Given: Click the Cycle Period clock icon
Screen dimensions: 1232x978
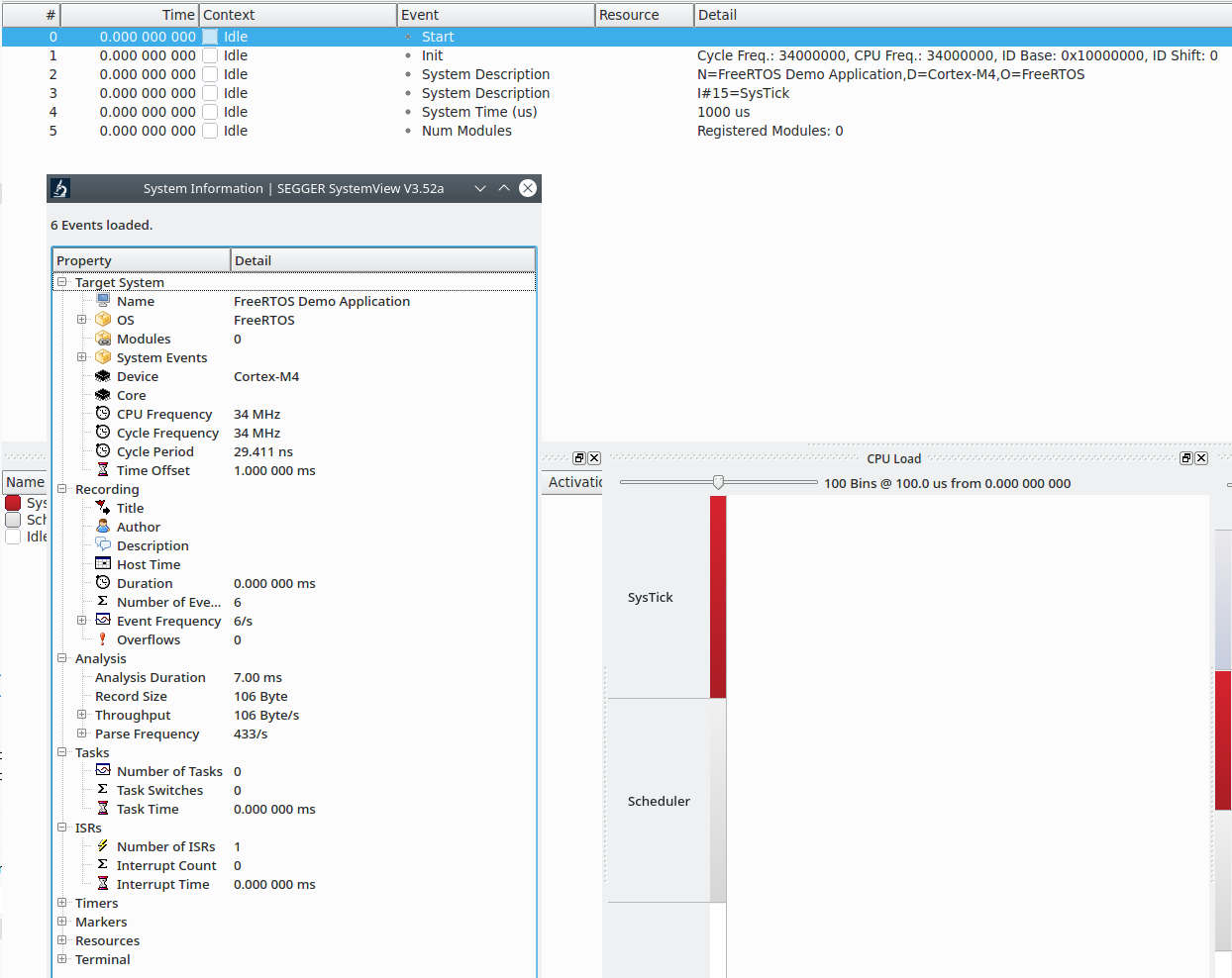Looking at the screenshot, I should pyautogui.click(x=103, y=451).
